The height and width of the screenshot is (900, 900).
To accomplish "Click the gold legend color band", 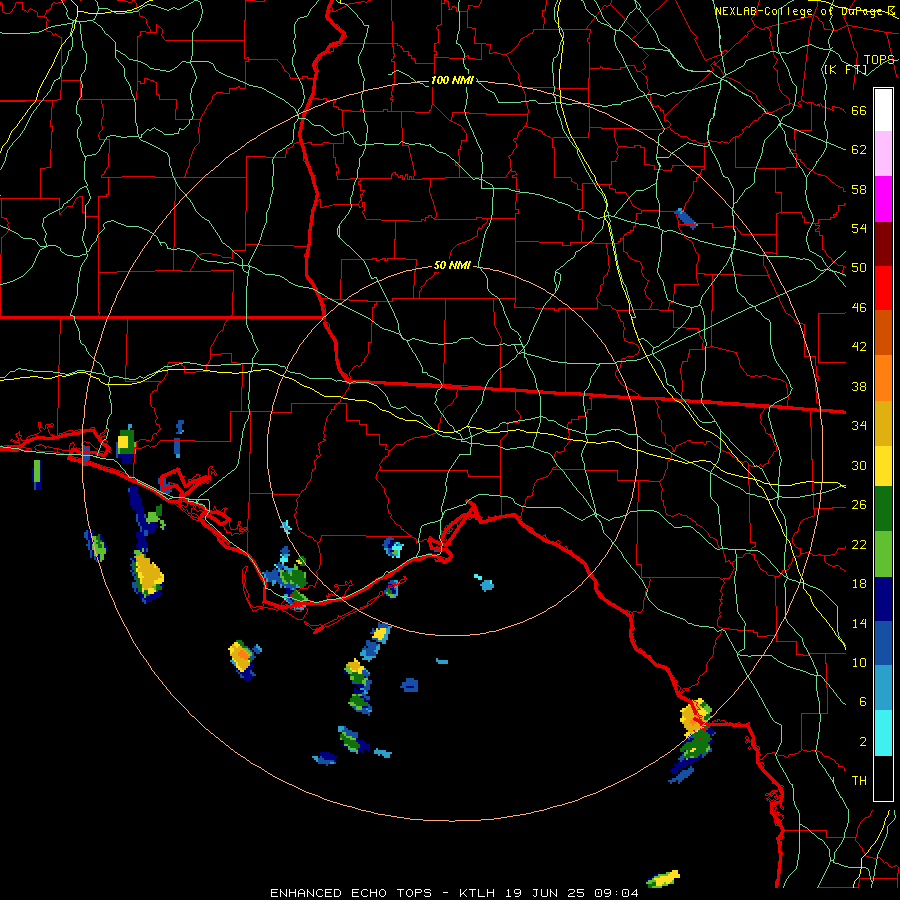I will (883, 422).
